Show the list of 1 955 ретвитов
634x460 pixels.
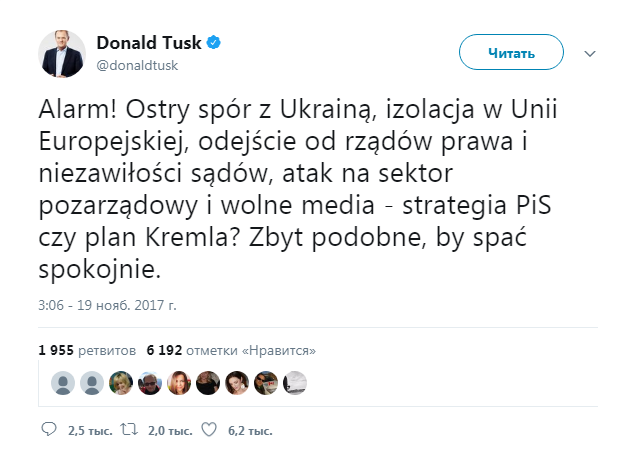[x=87, y=350]
